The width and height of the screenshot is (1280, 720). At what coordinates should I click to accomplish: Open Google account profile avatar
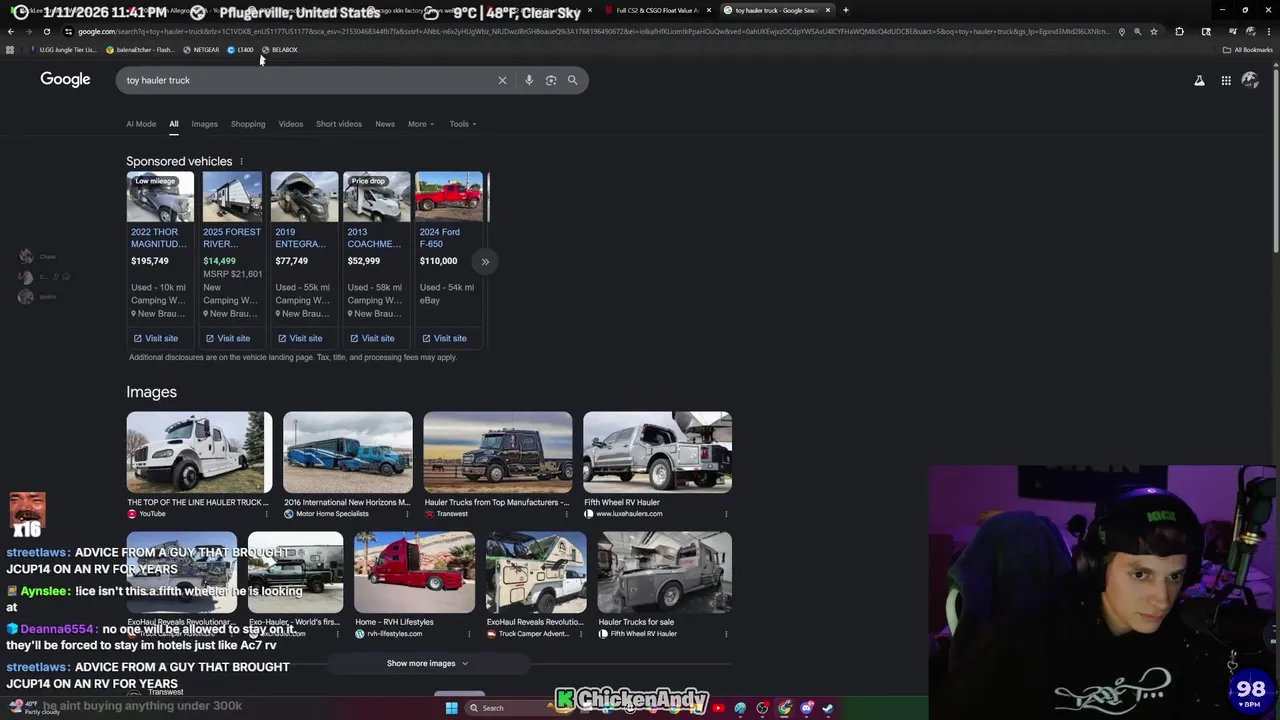[x=1250, y=80]
